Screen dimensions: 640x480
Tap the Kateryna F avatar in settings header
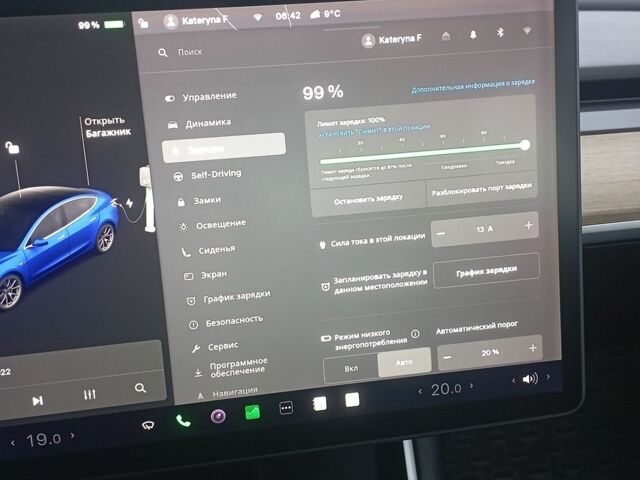point(368,41)
